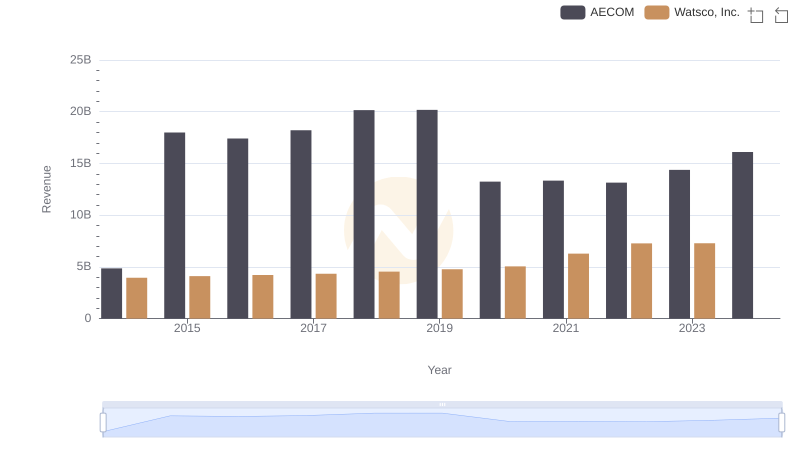Grab the right handle of the range slider

pos(781,423)
